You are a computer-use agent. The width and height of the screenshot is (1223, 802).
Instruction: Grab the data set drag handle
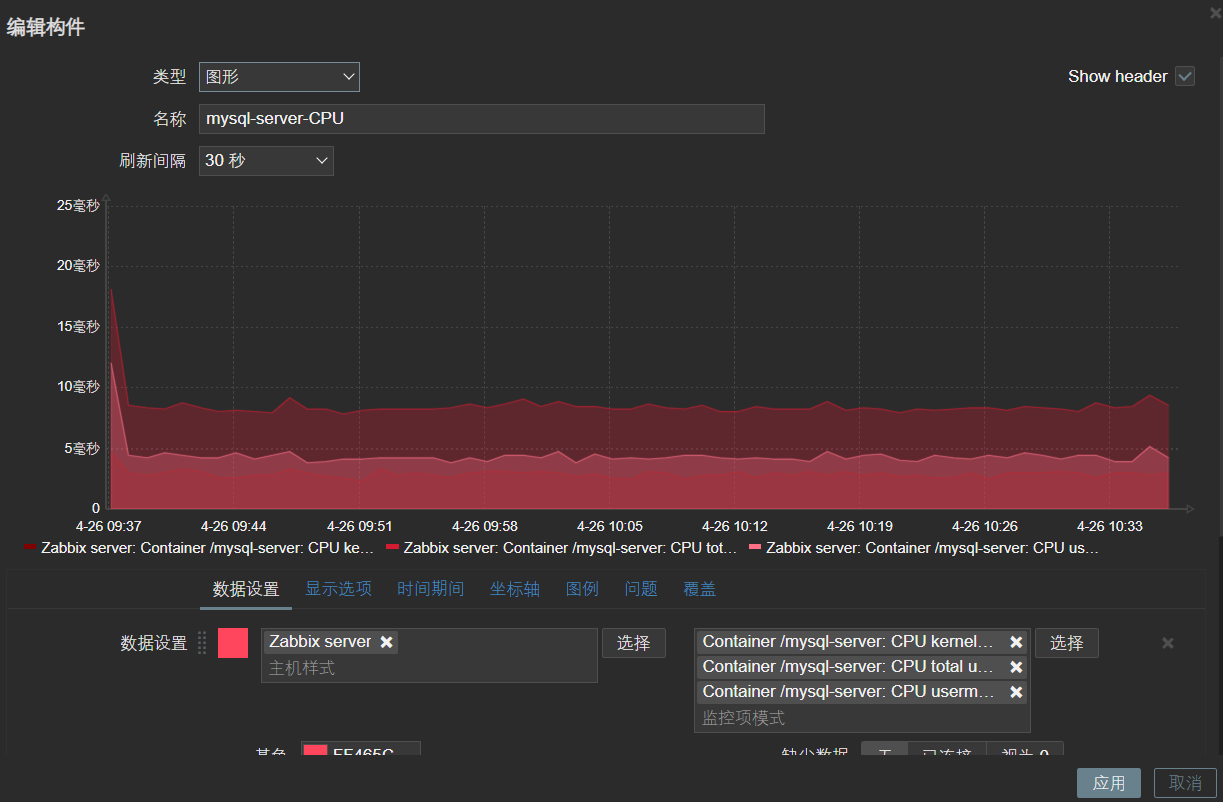[x=202, y=643]
